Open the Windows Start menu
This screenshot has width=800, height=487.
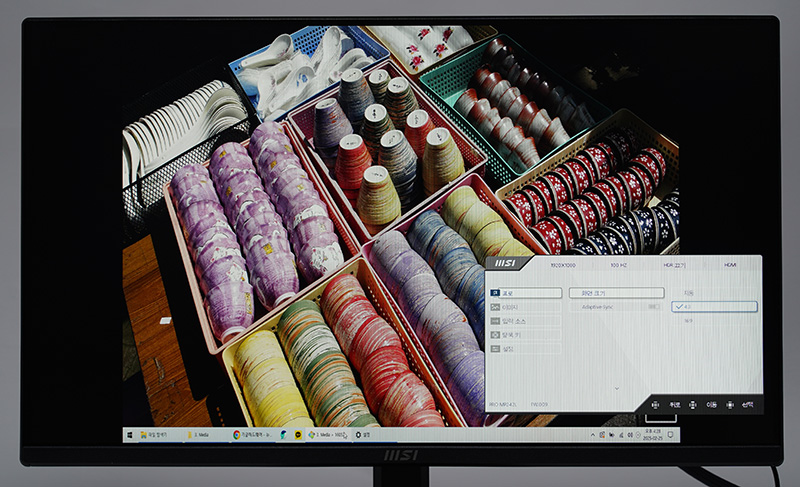click(x=130, y=434)
